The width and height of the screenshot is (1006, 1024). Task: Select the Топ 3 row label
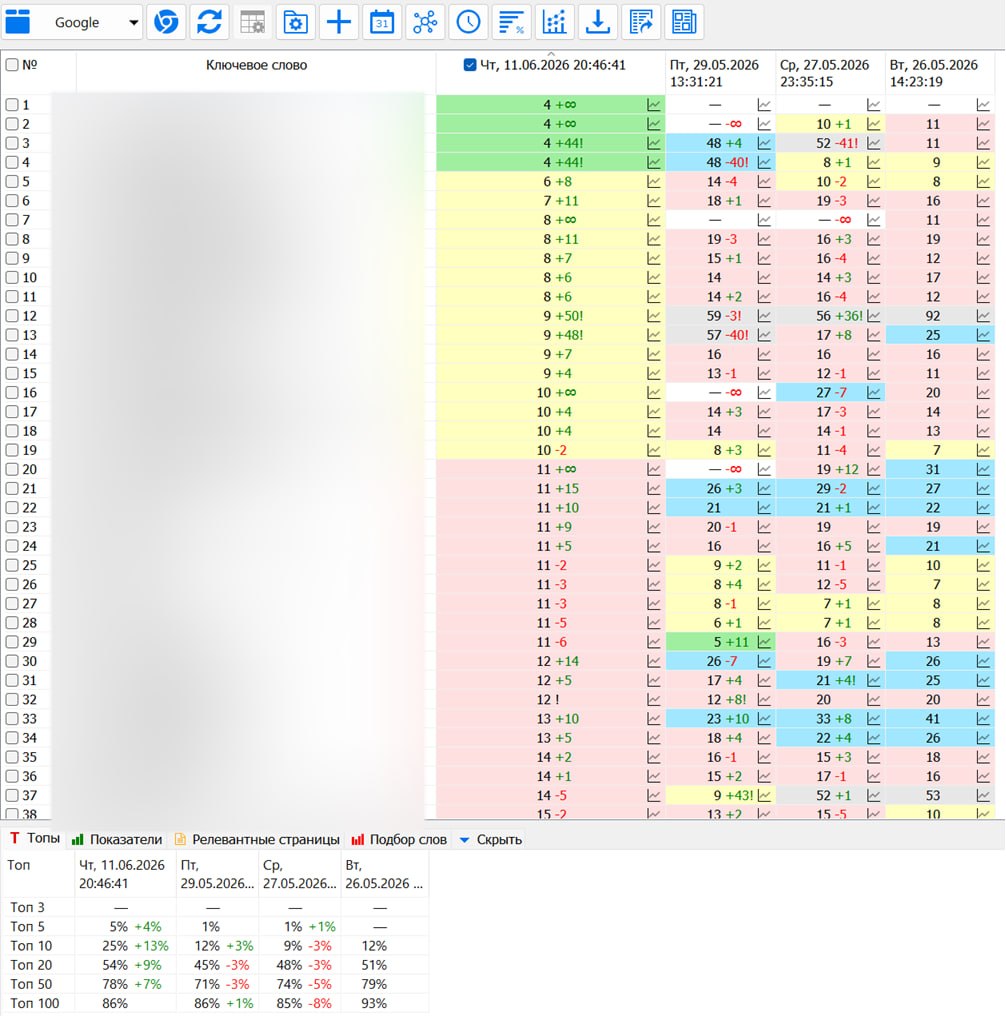(27, 908)
